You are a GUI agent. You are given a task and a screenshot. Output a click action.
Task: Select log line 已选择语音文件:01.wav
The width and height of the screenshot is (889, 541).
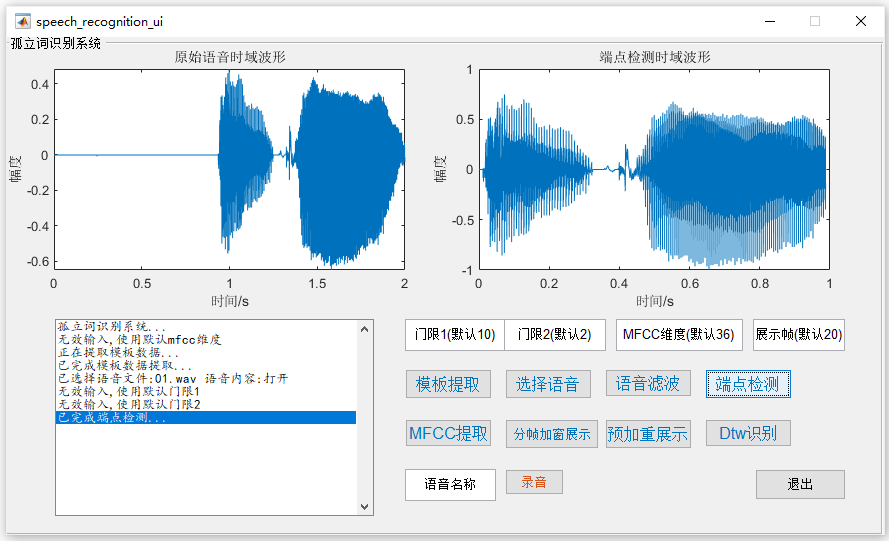206,379
